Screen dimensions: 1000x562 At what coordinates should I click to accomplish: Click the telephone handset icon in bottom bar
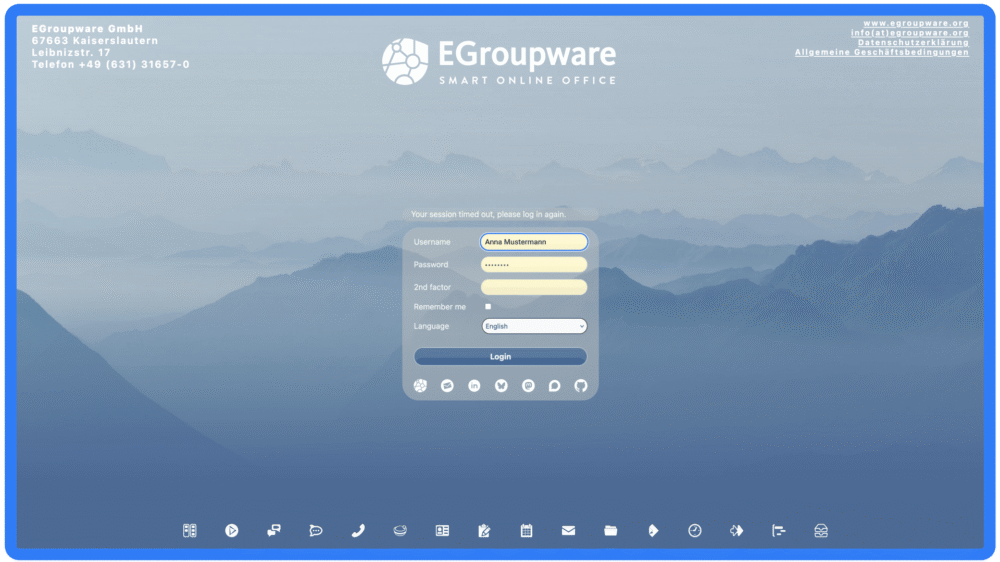coord(358,530)
